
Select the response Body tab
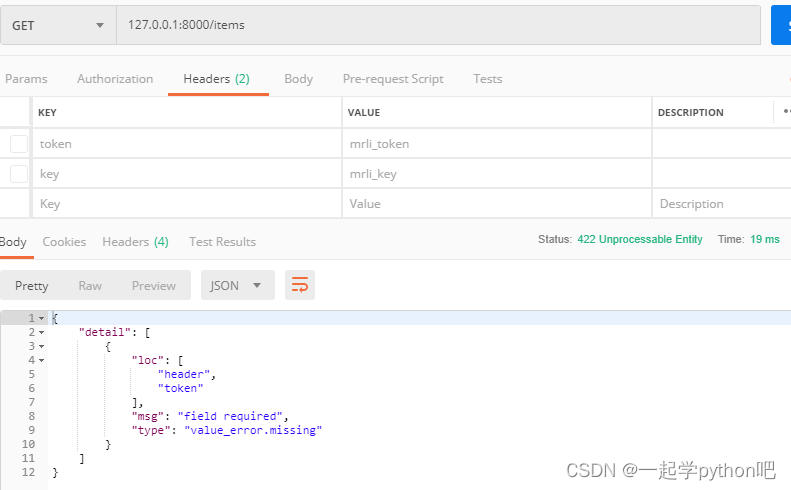[x=13, y=242]
